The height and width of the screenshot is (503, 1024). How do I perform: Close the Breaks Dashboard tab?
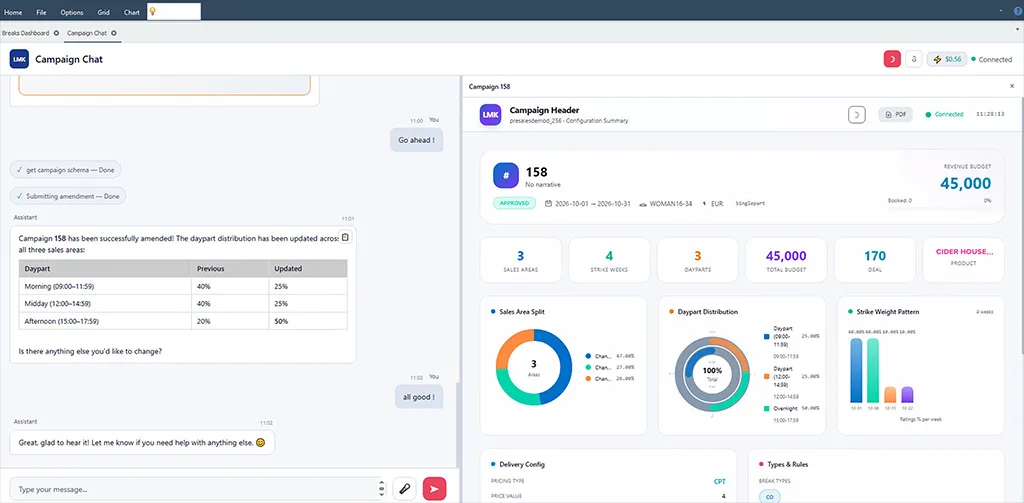coord(56,33)
